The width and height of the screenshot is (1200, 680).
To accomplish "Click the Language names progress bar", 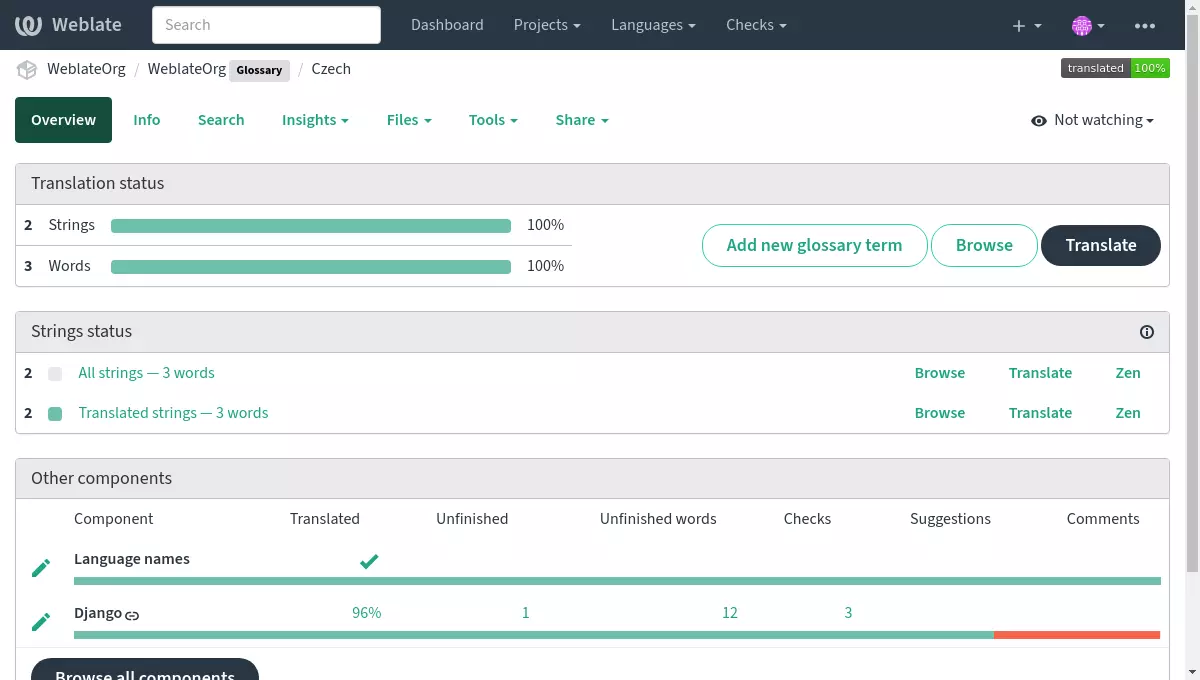I will (617, 581).
